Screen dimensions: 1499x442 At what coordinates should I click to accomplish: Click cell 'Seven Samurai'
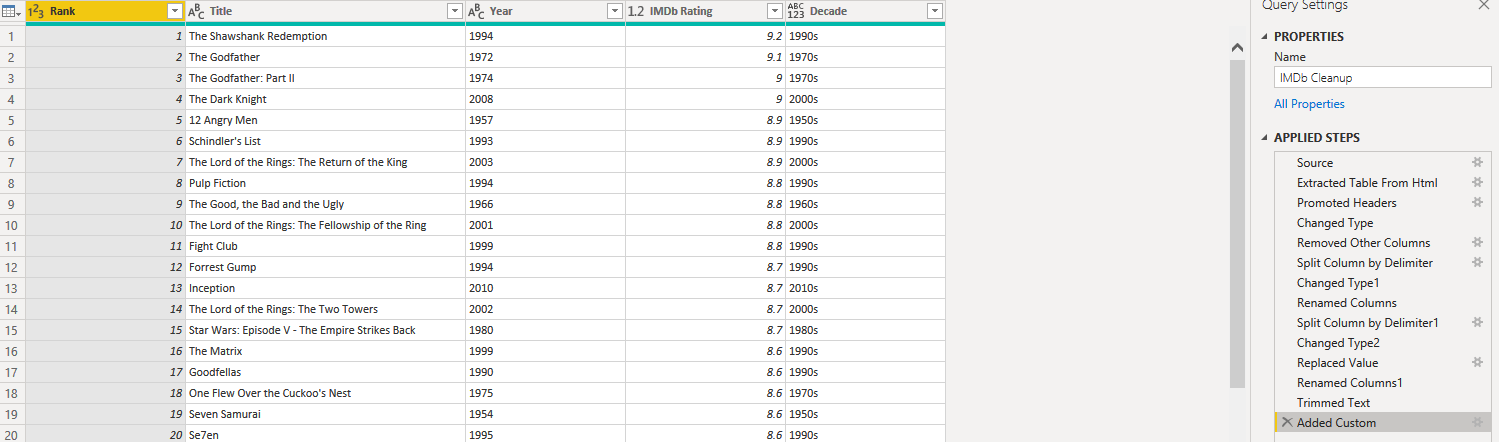[325, 414]
